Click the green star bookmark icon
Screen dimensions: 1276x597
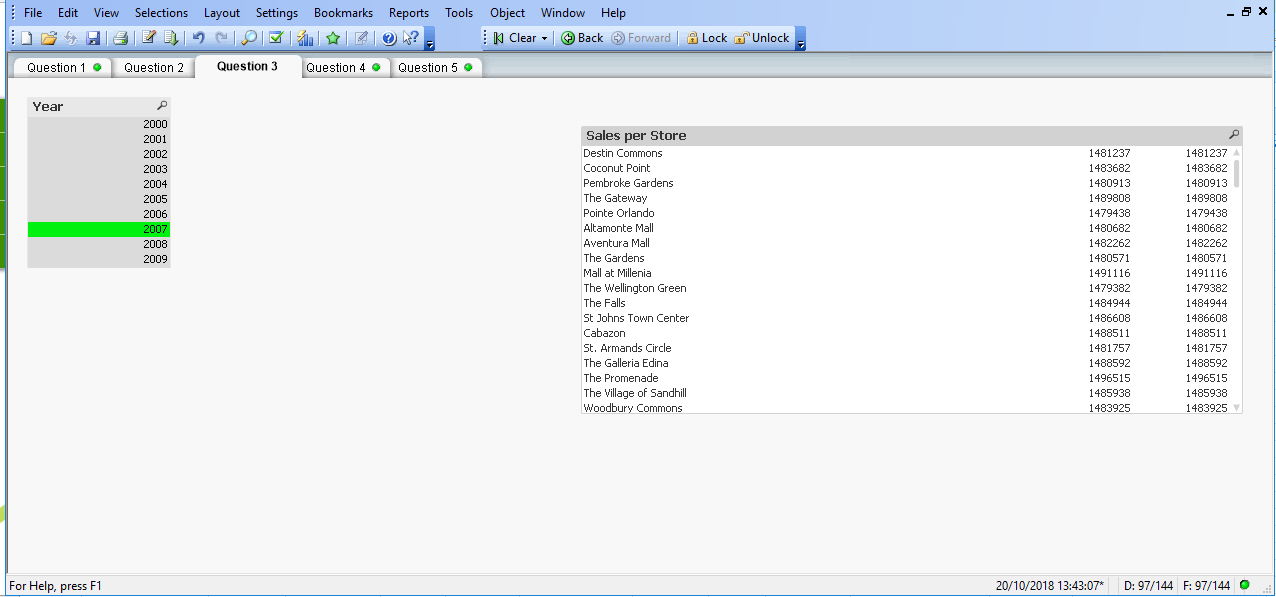tap(331, 37)
